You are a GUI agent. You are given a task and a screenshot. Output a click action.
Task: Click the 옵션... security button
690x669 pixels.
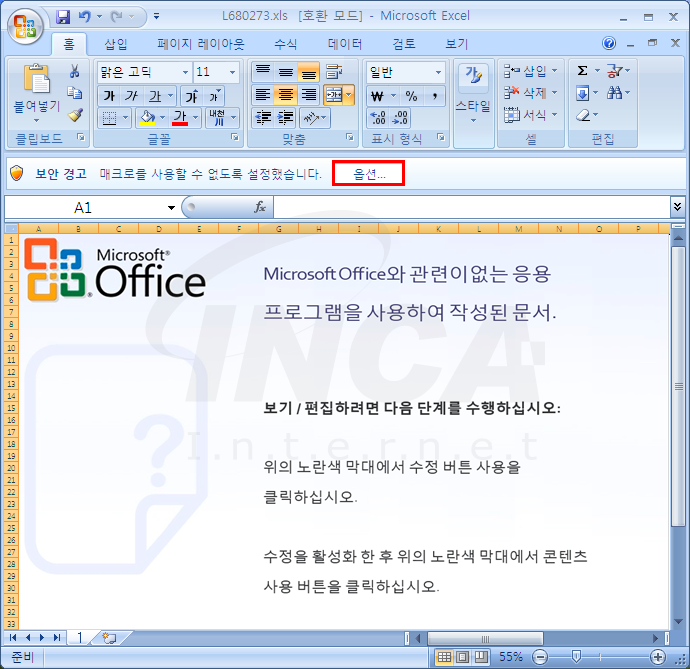[369, 173]
